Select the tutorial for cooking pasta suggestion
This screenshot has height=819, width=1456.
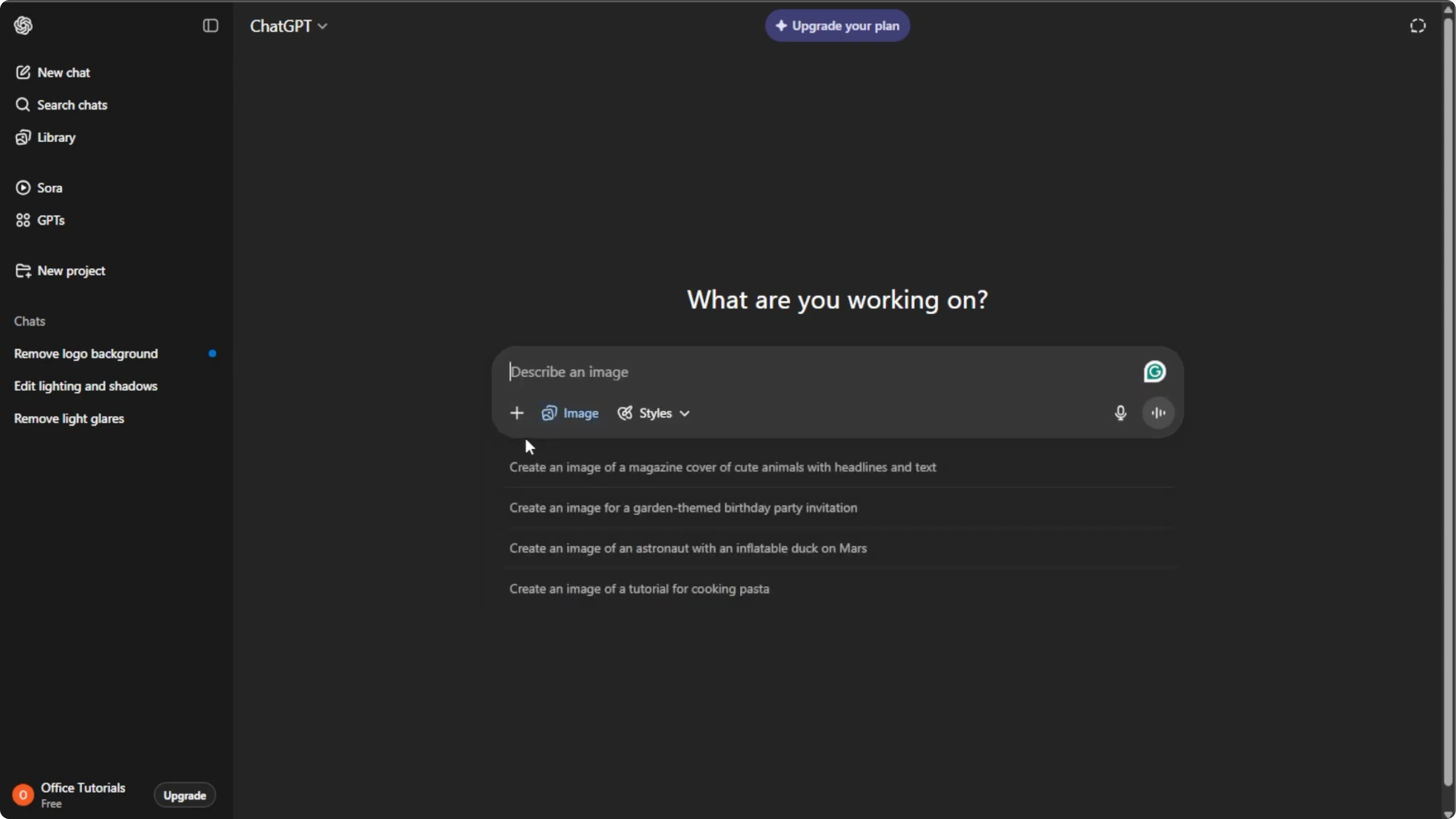(x=838, y=589)
